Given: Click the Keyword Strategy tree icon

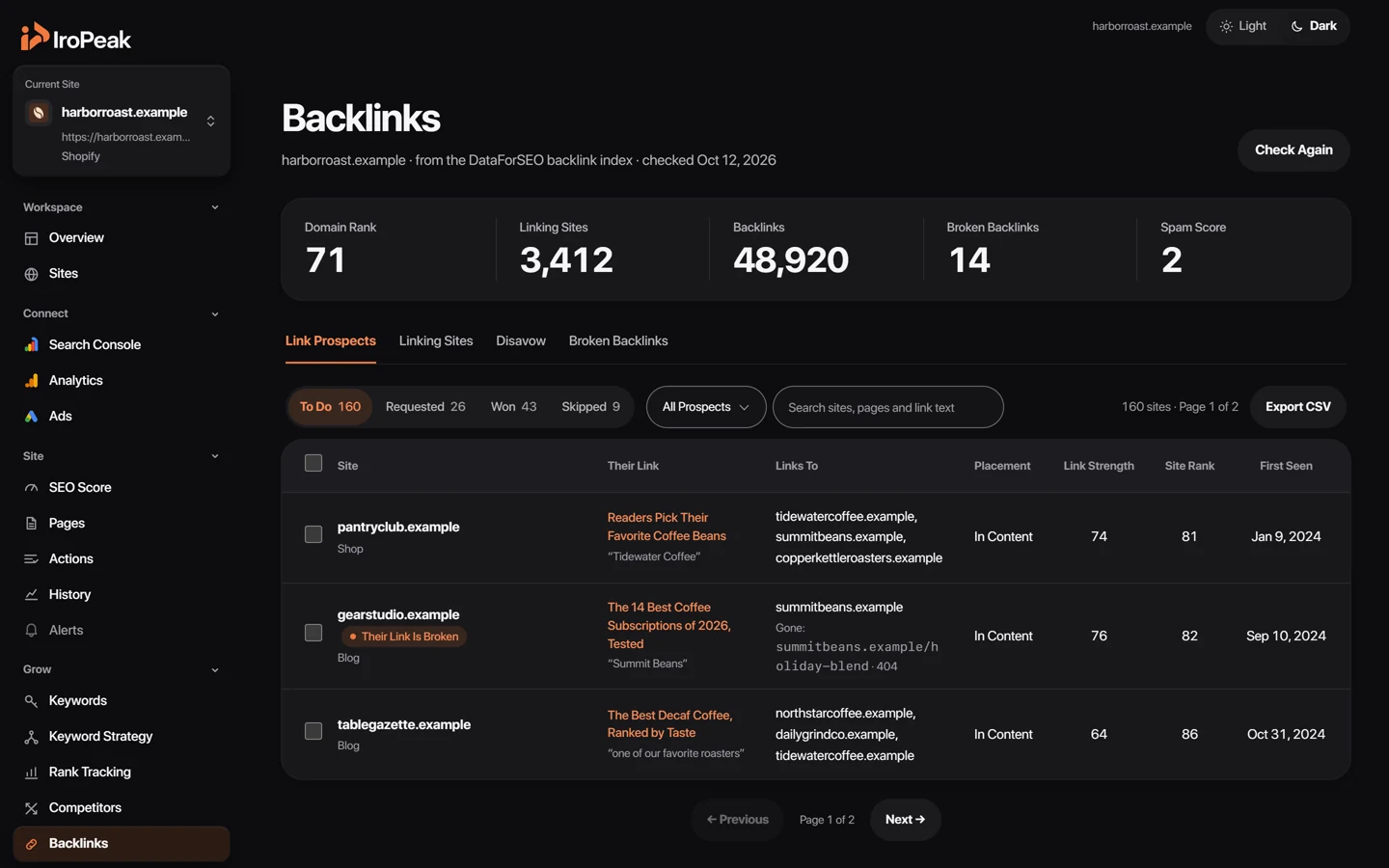Looking at the screenshot, I should click(31, 737).
